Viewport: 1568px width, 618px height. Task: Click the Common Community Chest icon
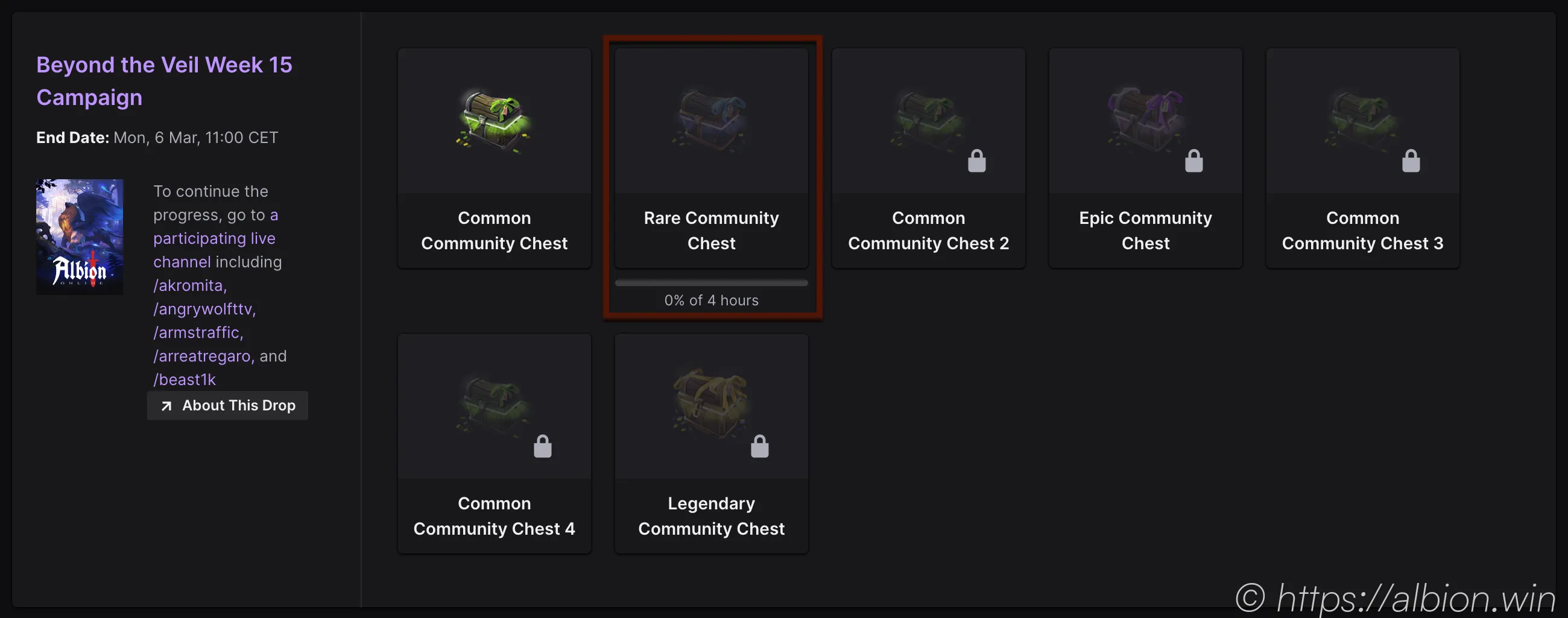(494, 121)
